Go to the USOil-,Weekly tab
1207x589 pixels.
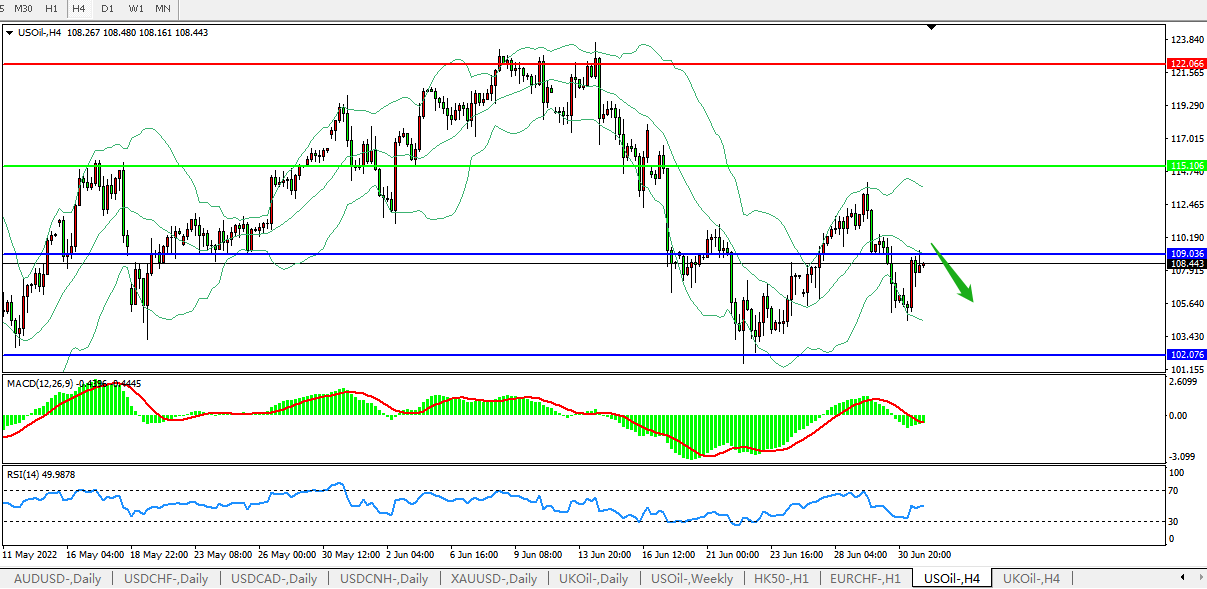[691, 578]
